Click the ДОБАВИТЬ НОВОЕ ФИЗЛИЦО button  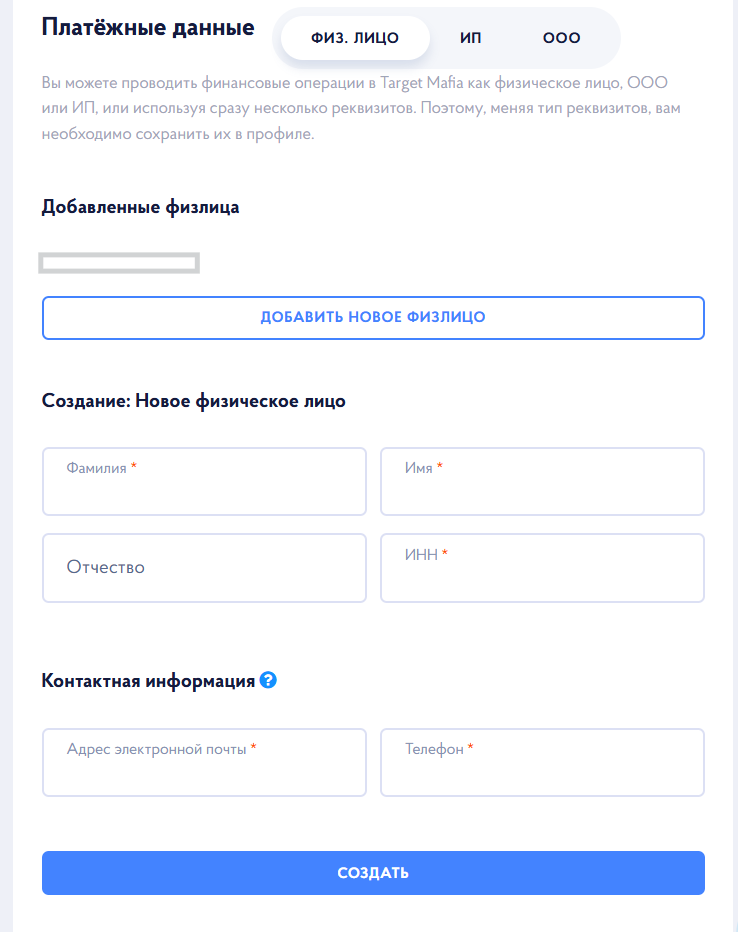pyautogui.click(x=373, y=317)
